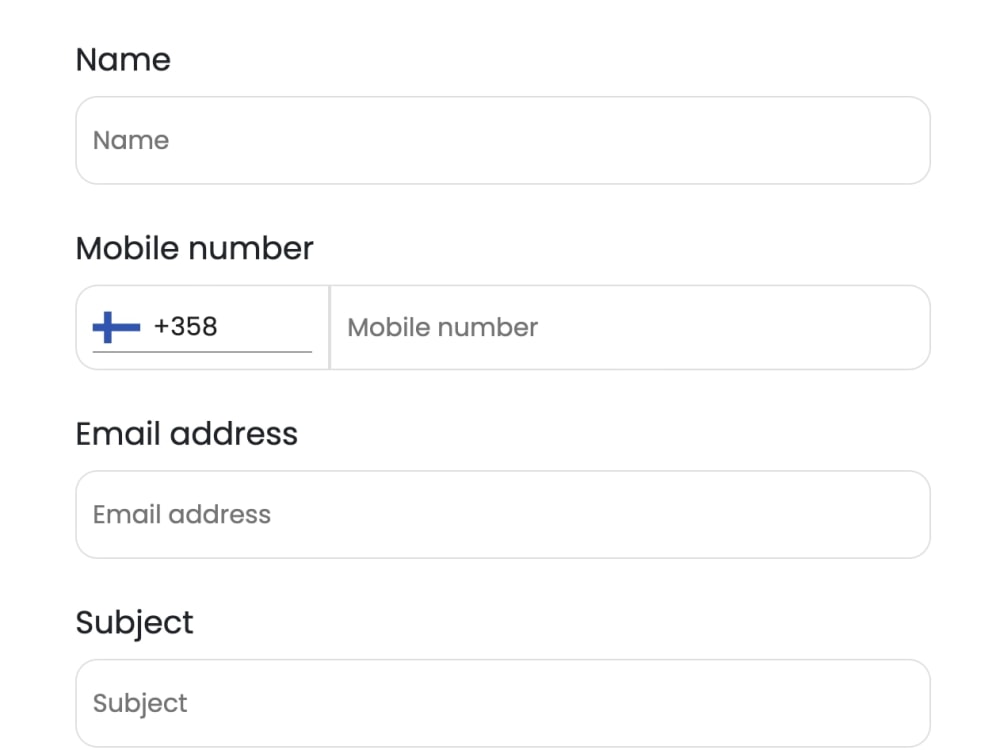Click the underline beneath the country code

pos(202,351)
